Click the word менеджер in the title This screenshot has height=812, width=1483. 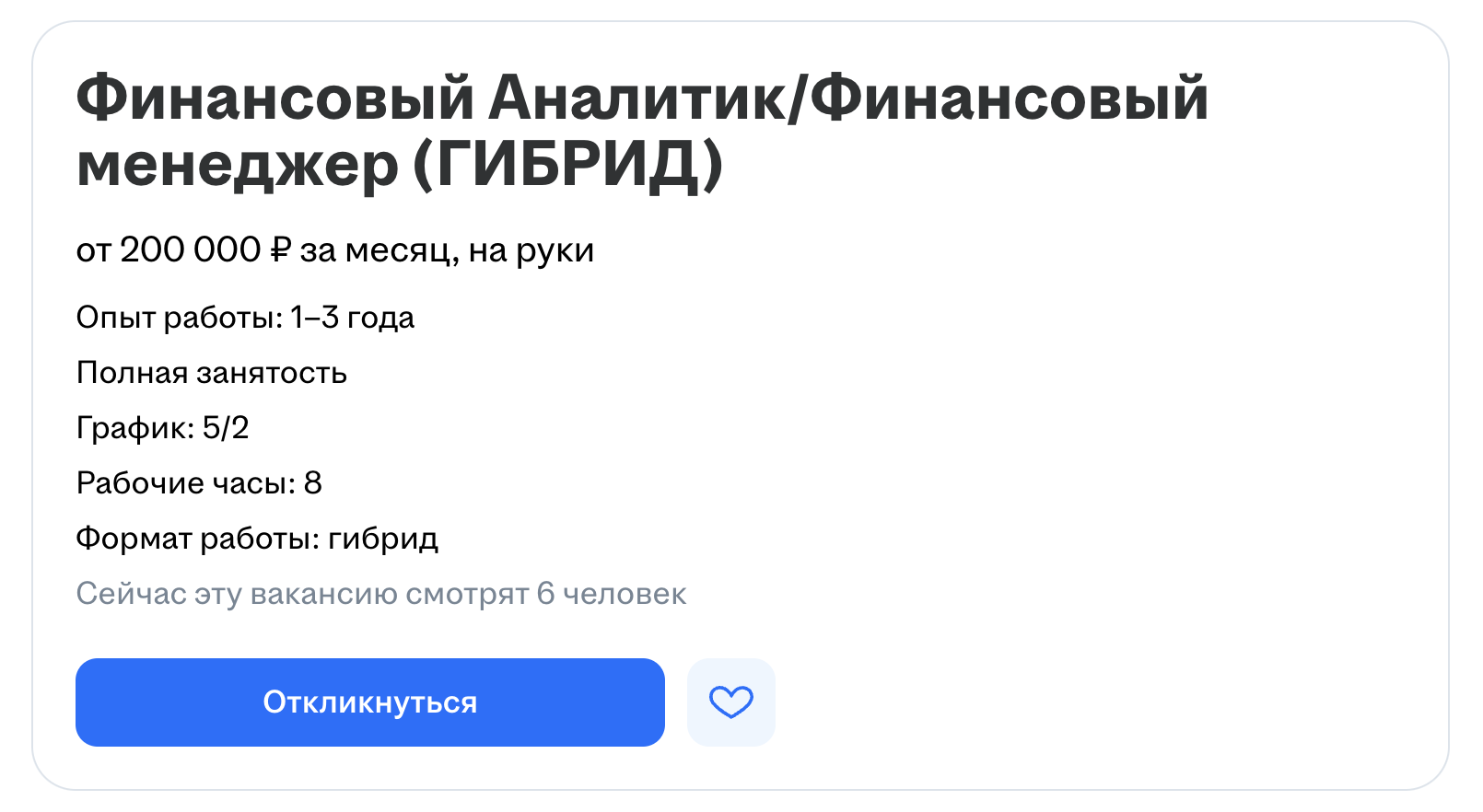237,166
